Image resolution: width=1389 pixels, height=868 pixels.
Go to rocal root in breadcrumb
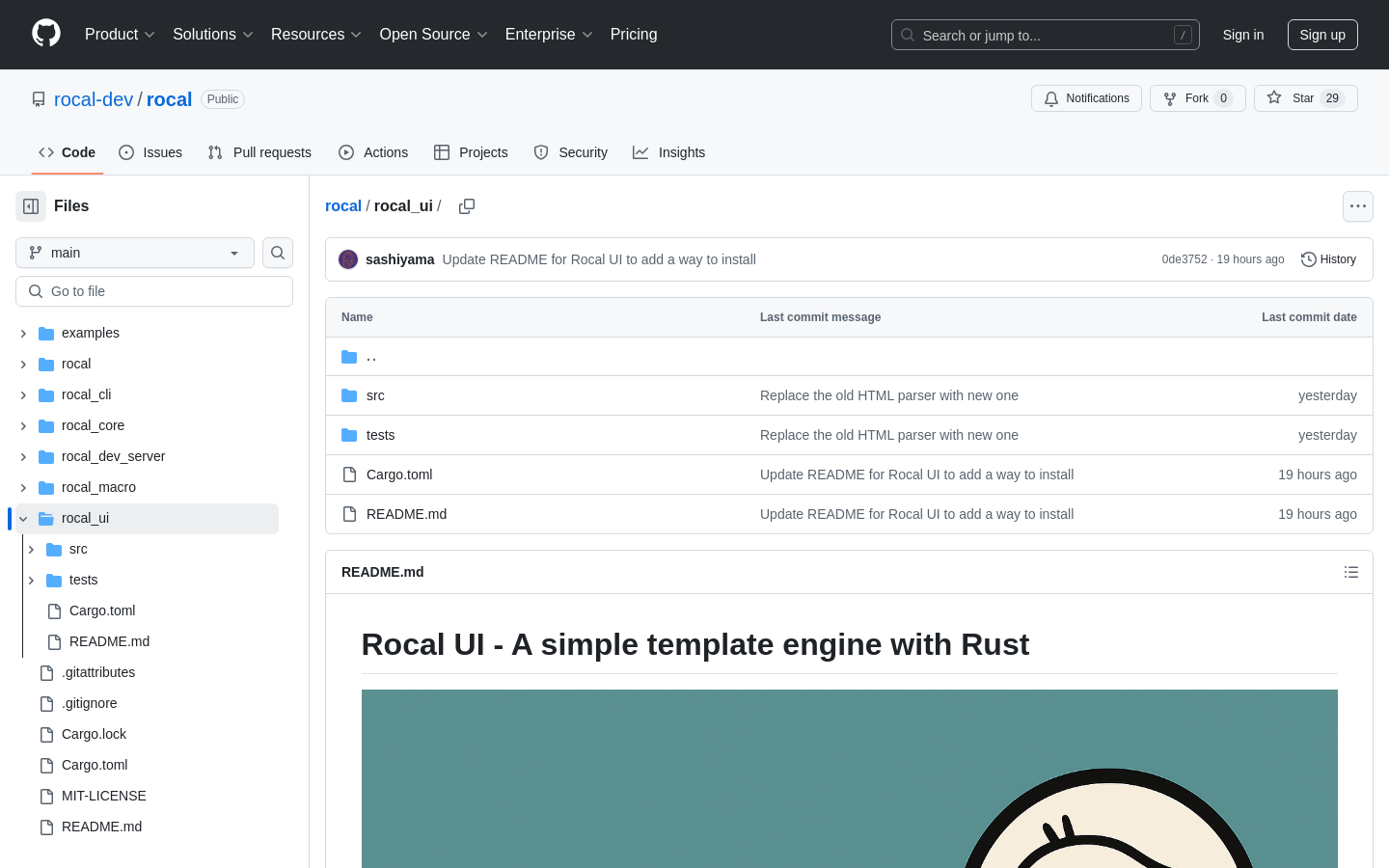coord(343,206)
